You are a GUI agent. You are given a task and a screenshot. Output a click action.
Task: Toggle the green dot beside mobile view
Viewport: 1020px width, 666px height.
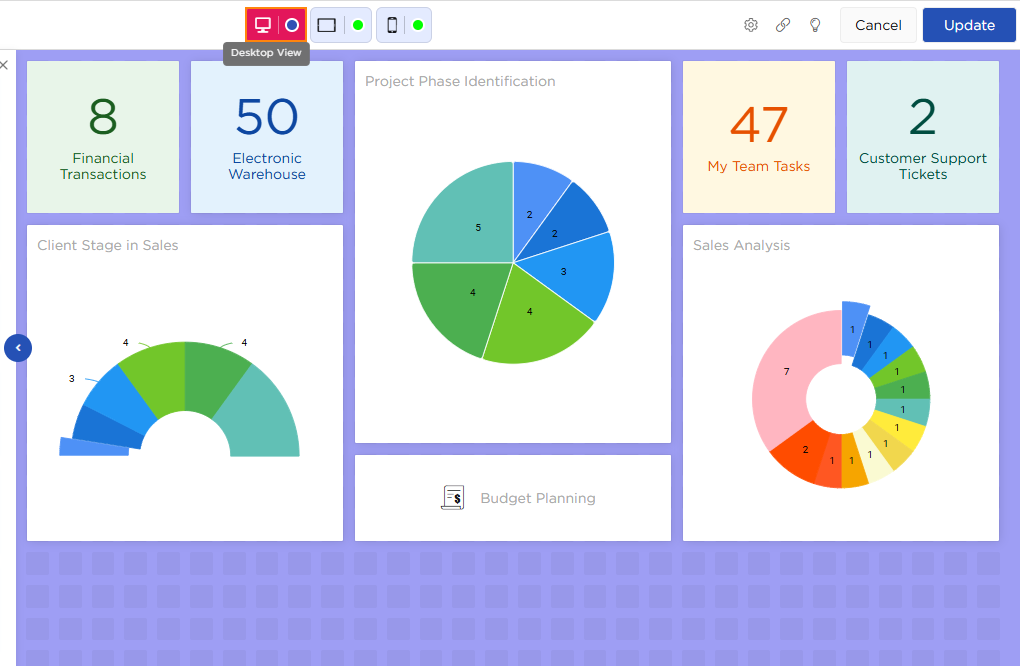pos(418,25)
